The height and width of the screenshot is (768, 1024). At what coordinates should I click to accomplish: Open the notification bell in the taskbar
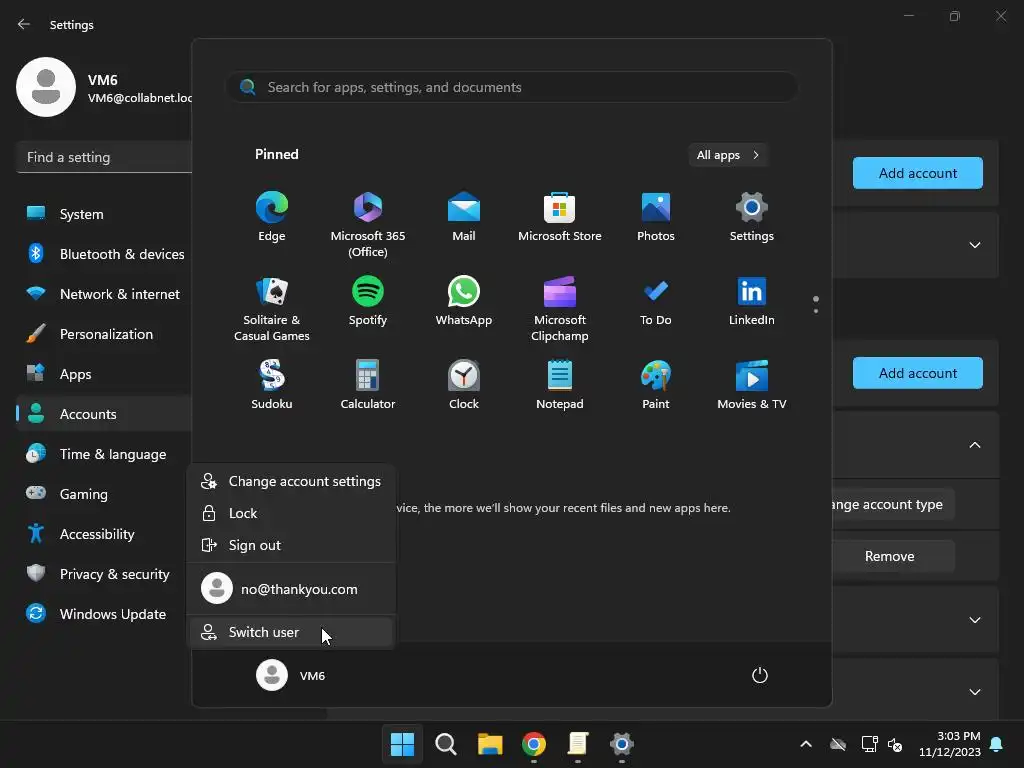997,744
